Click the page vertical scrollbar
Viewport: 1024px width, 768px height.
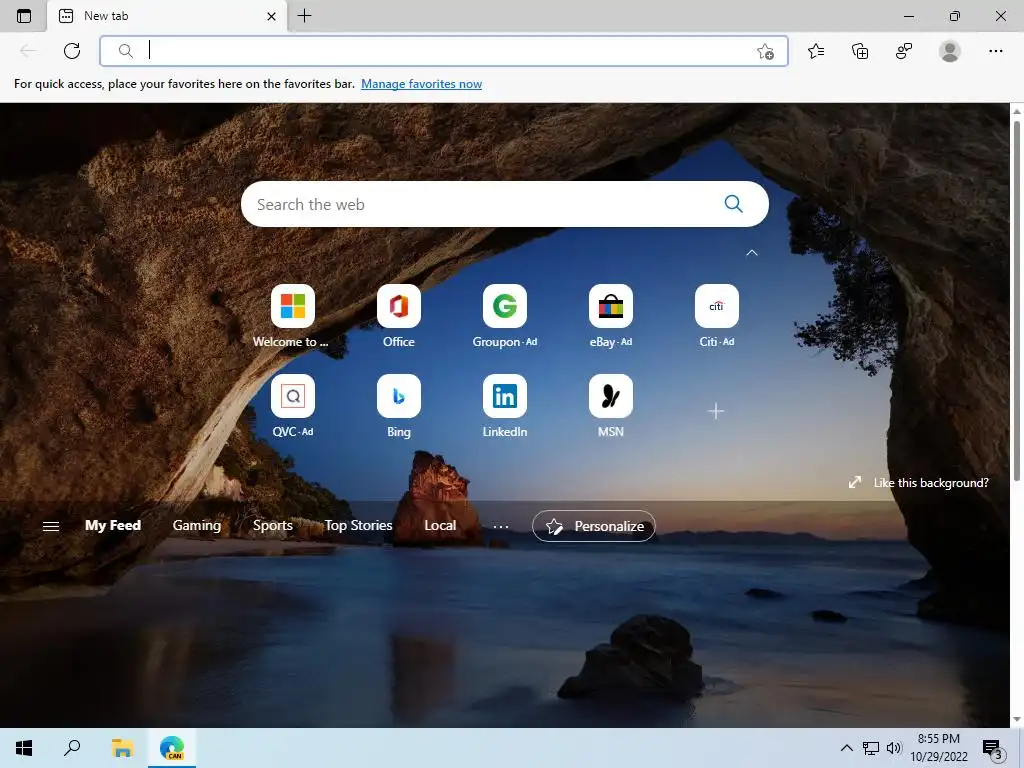tap(1016, 300)
